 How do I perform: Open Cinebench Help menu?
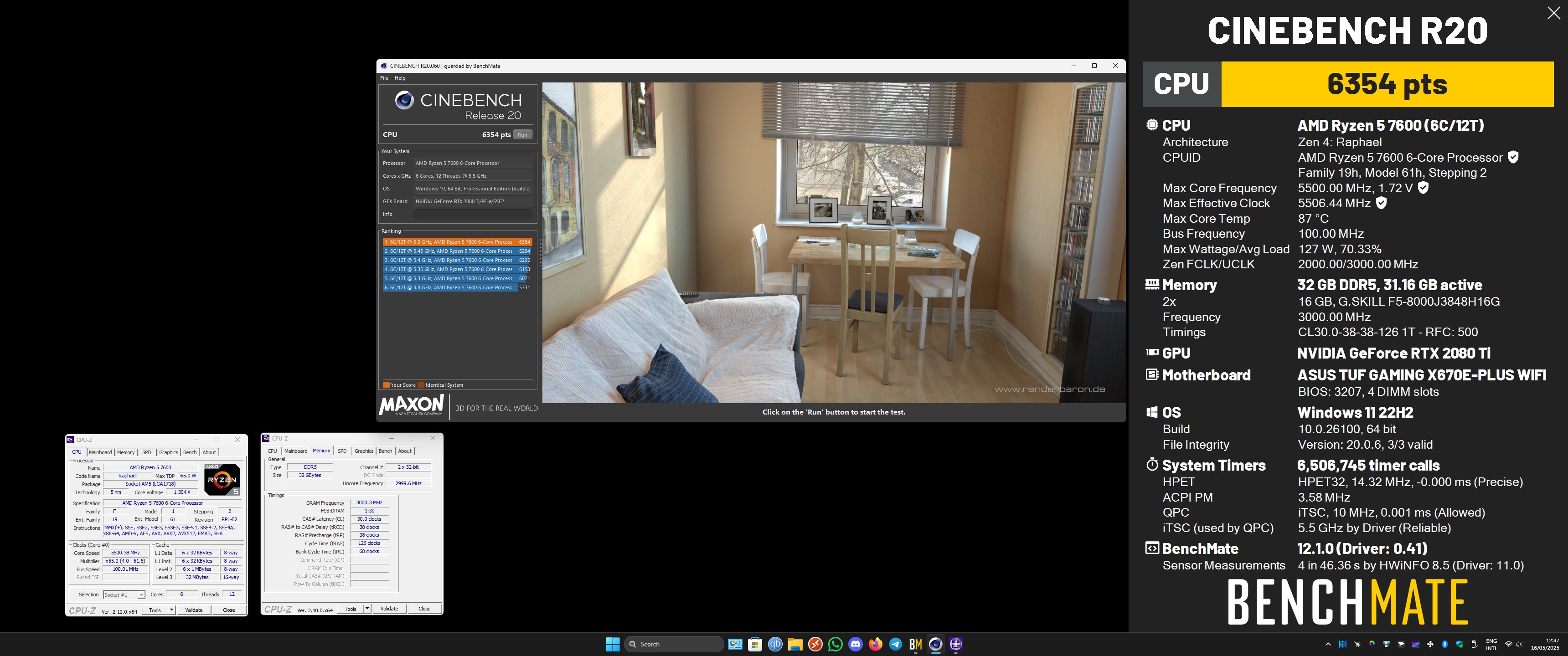click(x=400, y=78)
